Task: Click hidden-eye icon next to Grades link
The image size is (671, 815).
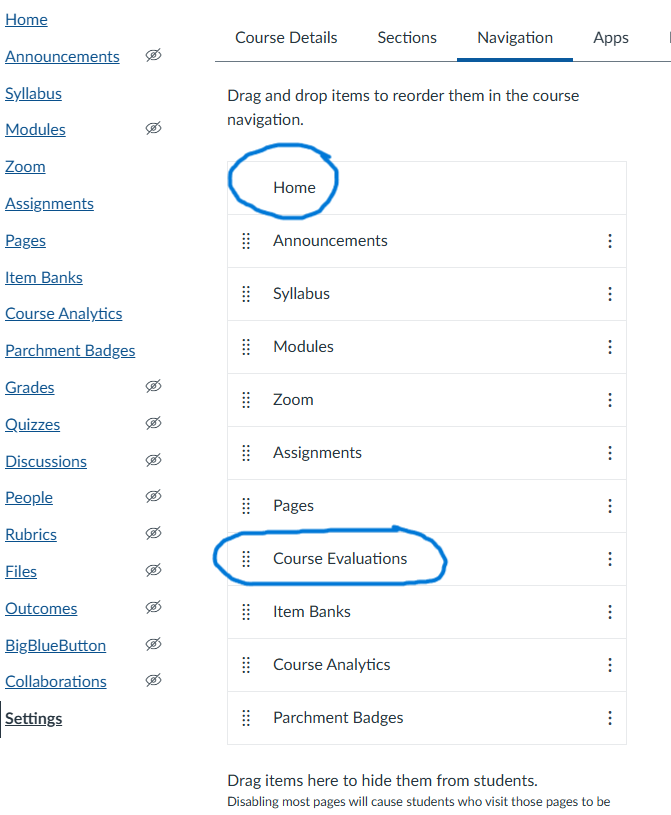Action: point(153,387)
